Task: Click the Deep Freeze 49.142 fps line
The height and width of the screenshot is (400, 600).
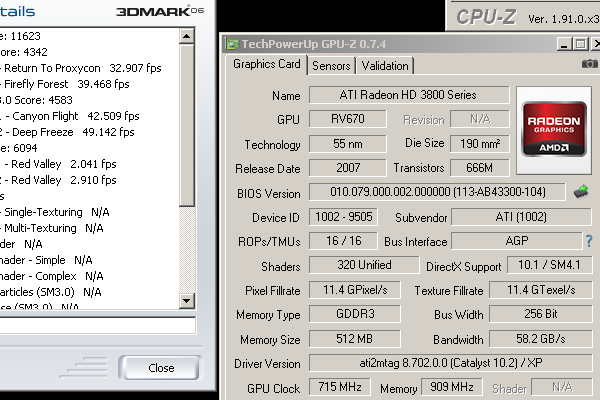Action: [x=67, y=132]
